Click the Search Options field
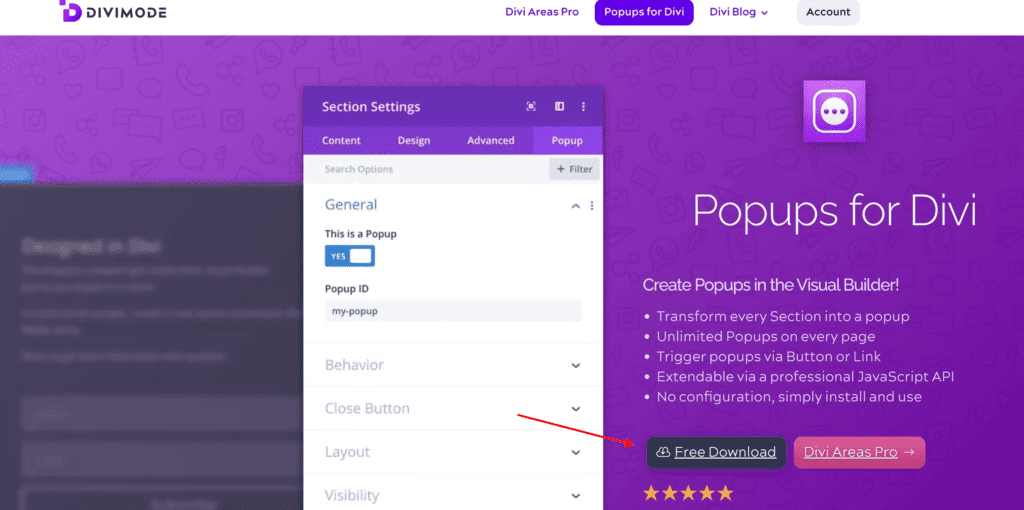The width and height of the screenshot is (1024, 510). 428,169
